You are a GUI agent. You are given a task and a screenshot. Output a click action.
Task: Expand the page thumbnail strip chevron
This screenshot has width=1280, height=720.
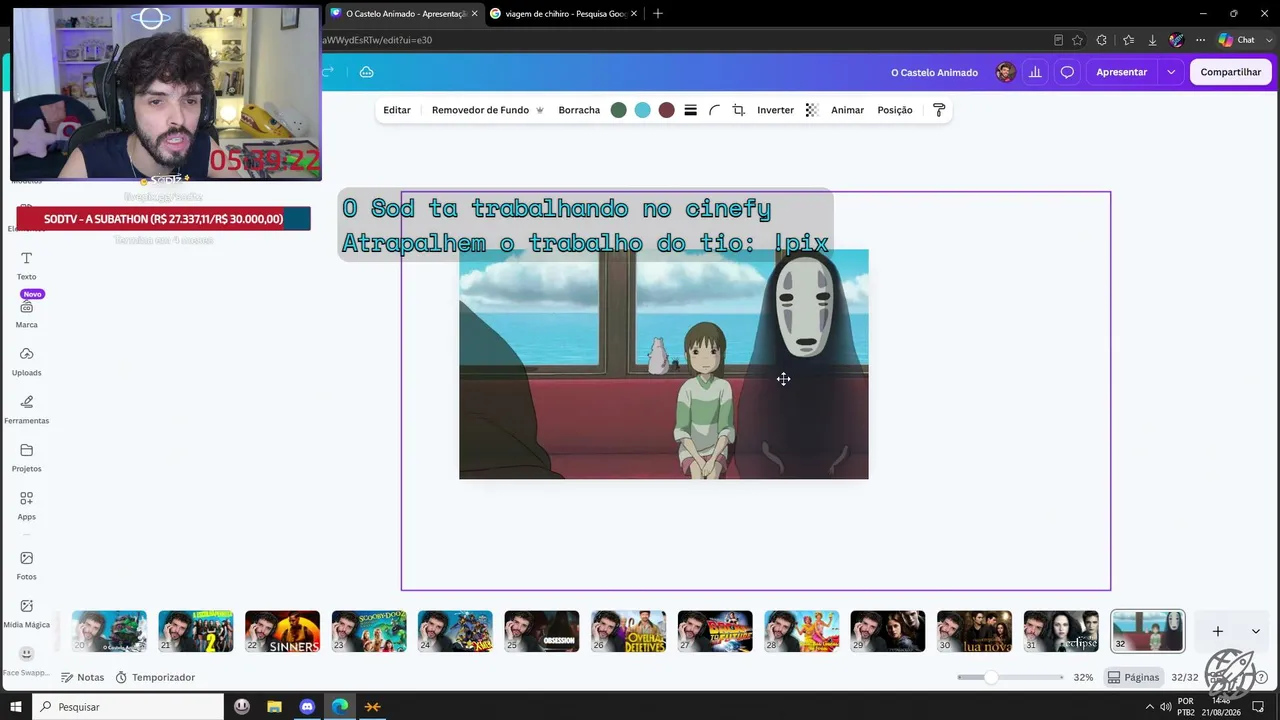tap(1255, 631)
